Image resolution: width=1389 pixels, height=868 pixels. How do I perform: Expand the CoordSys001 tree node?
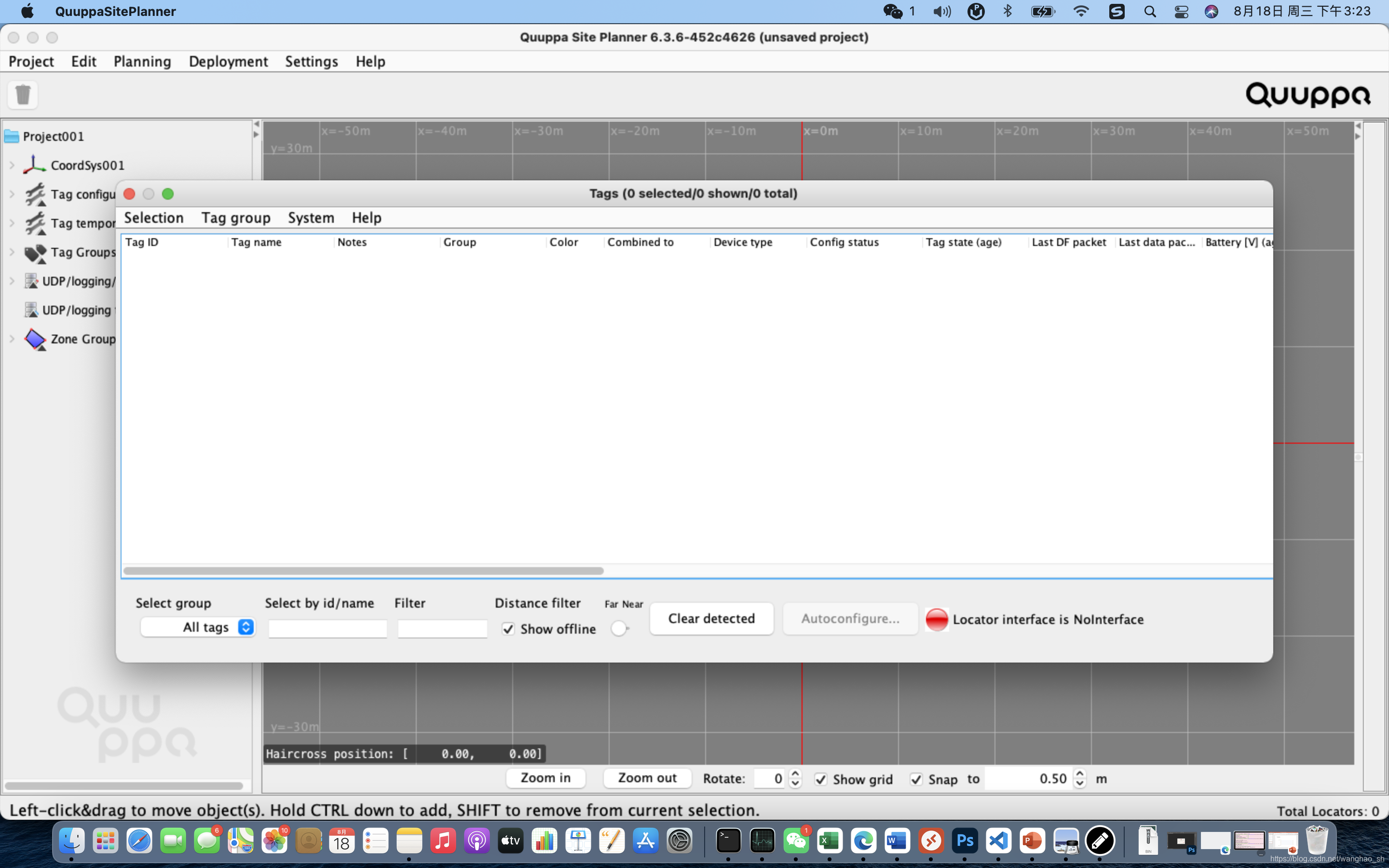coord(12,165)
